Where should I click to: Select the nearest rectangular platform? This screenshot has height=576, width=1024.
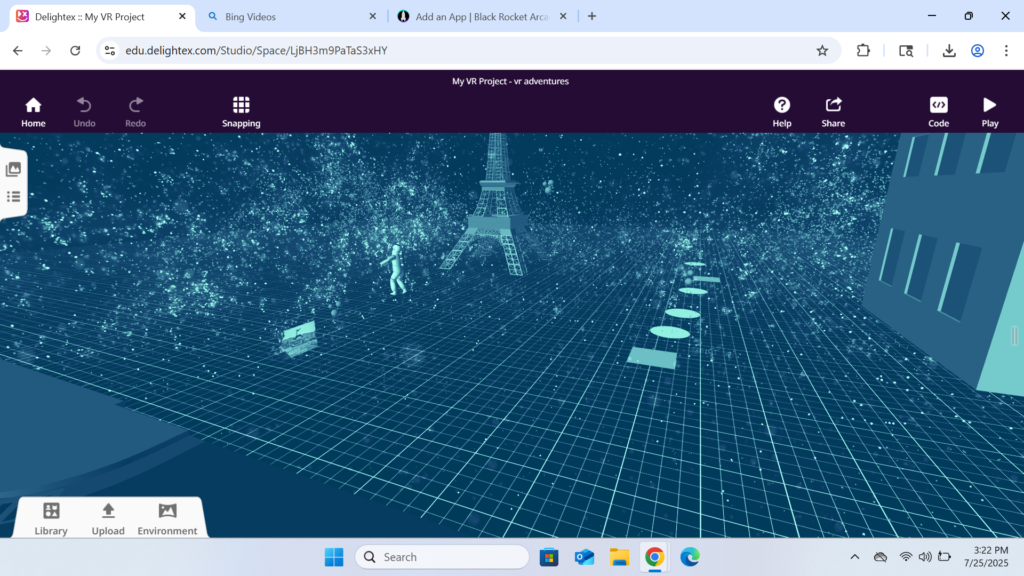(x=652, y=358)
